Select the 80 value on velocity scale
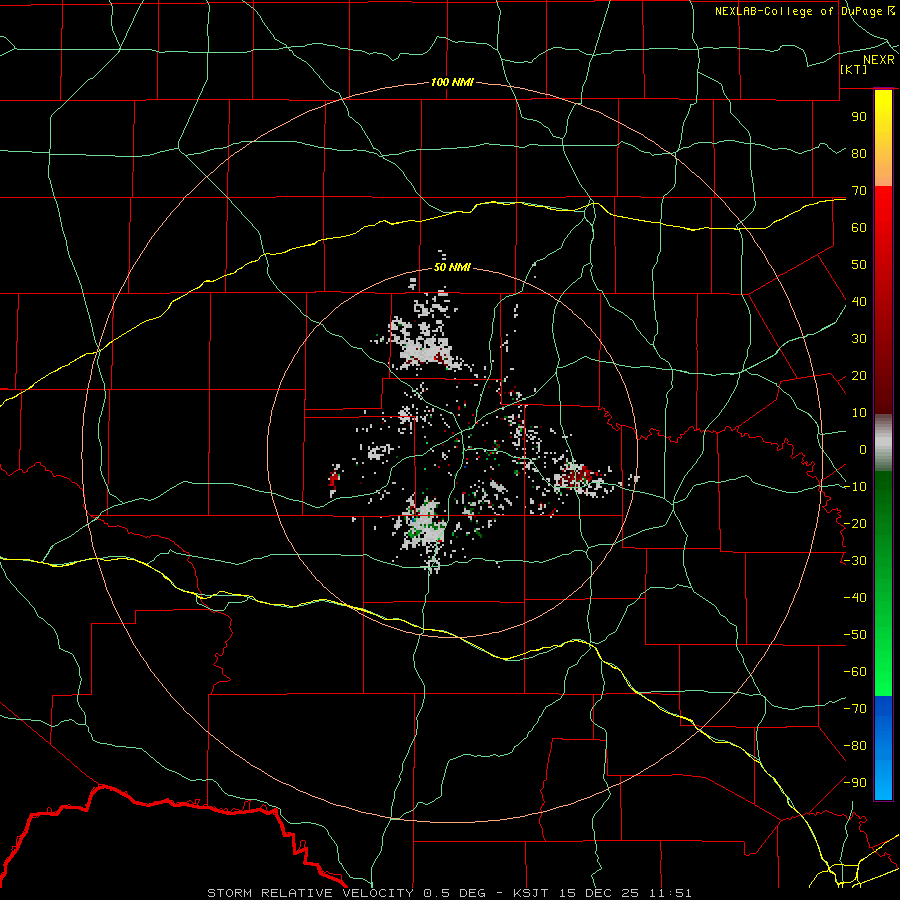900x900 pixels. tap(859, 153)
